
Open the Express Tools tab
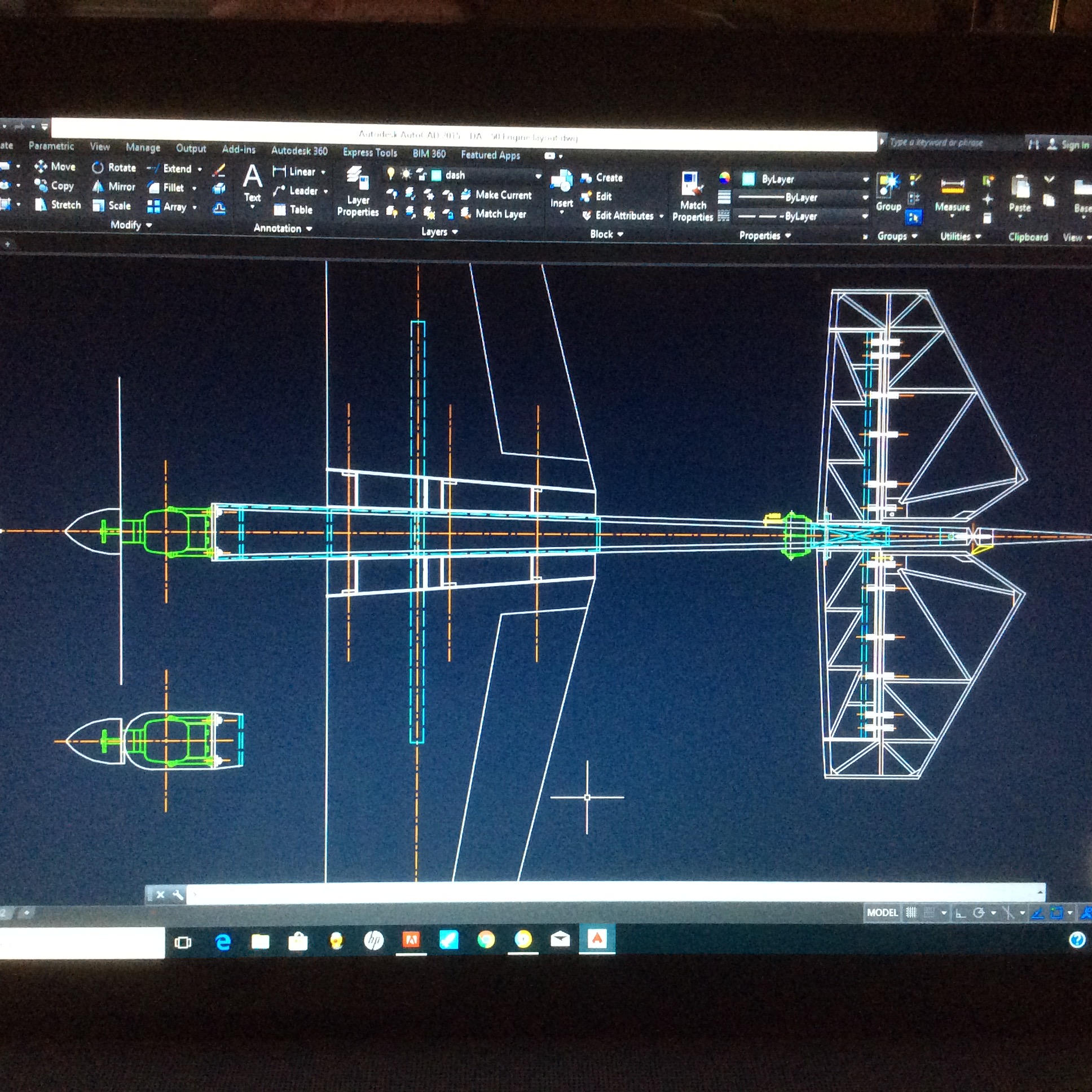pyautogui.click(x=369, y=153)
